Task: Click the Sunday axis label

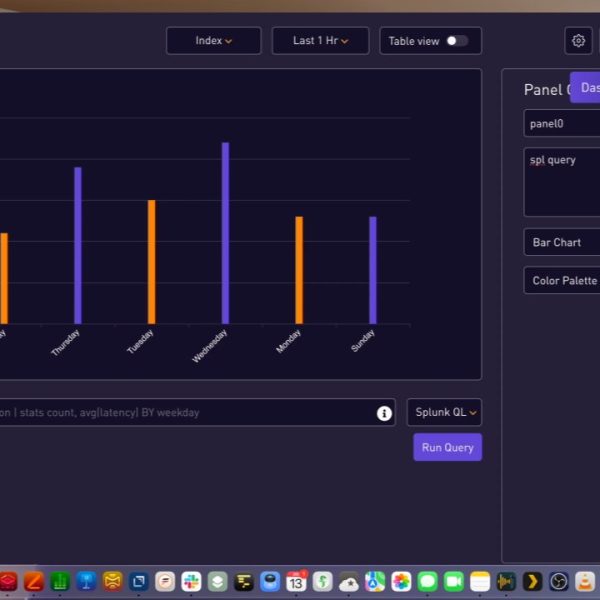Action: point(363,341)
